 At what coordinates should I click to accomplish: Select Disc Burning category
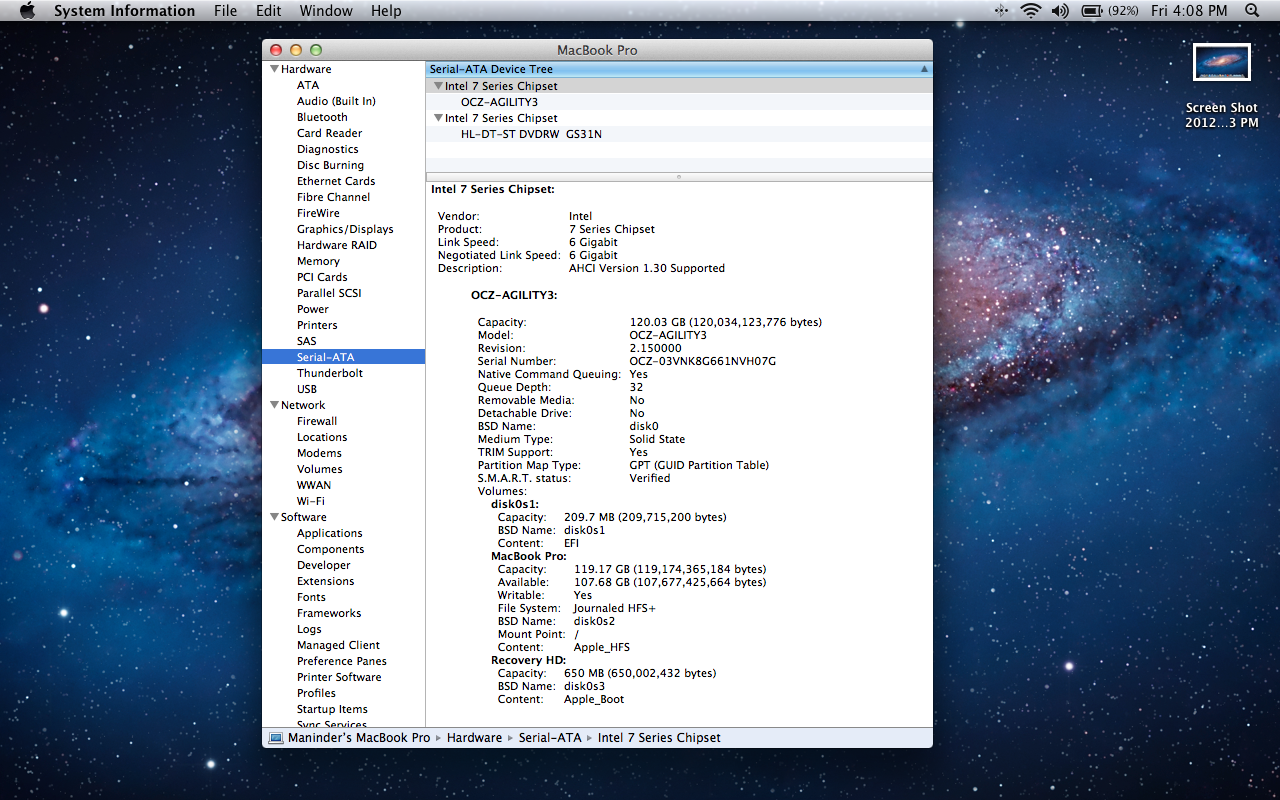point(330,165)
